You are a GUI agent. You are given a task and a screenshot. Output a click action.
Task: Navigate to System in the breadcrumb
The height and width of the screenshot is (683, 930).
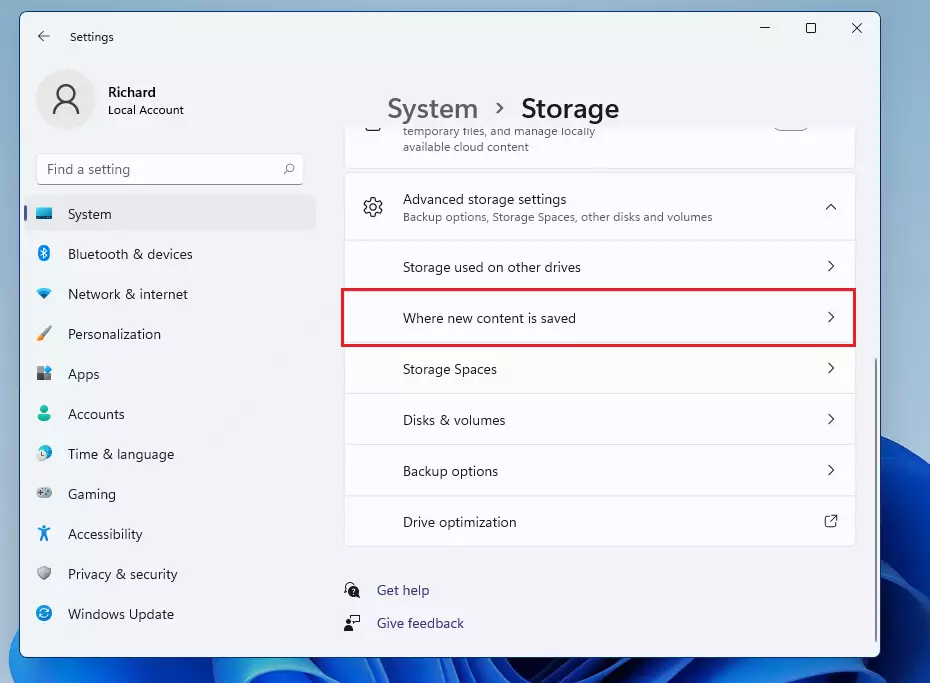[x=432, y=108]
